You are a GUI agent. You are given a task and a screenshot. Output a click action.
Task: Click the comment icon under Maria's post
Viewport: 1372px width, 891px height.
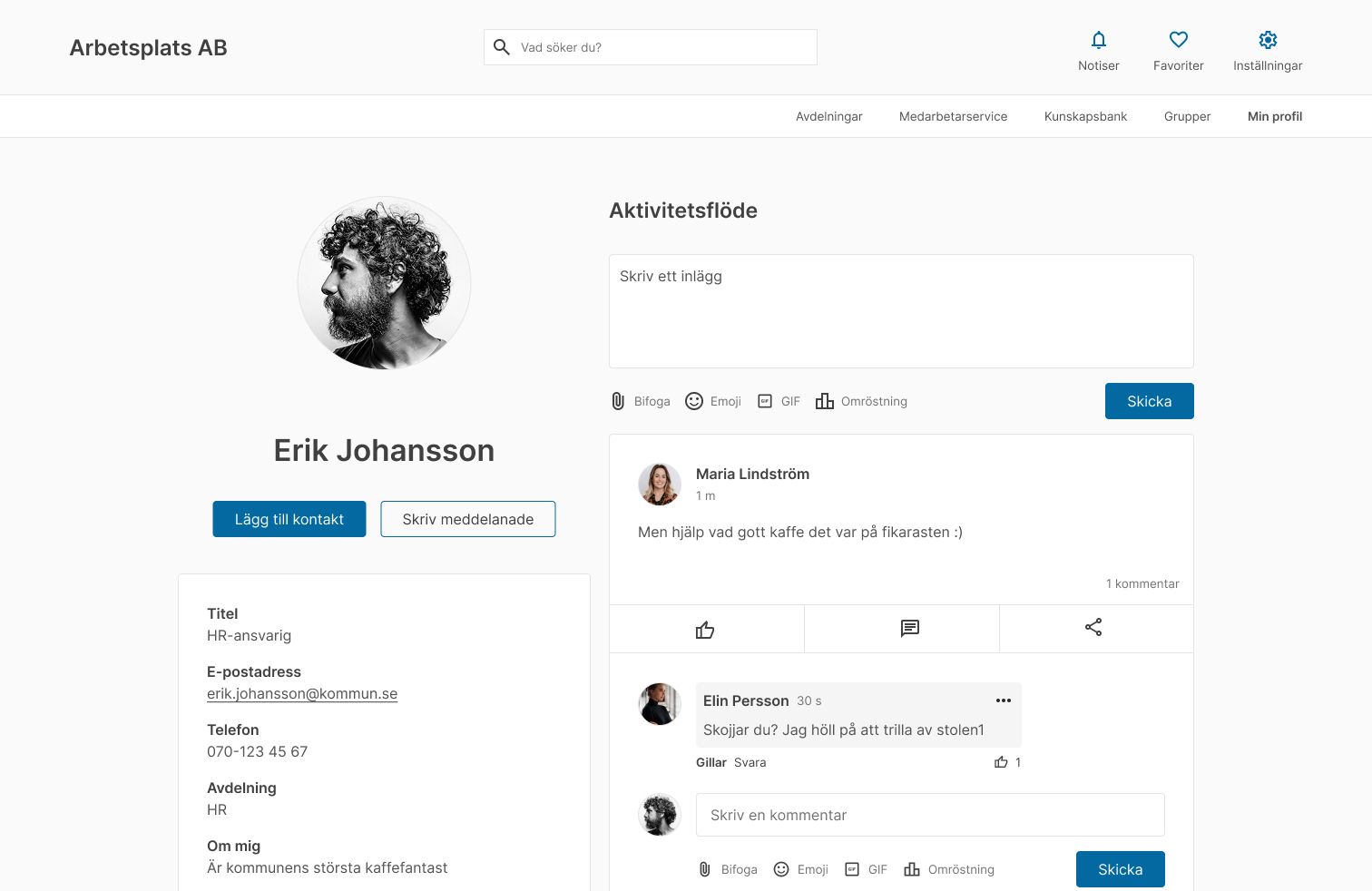click(909, 628)
